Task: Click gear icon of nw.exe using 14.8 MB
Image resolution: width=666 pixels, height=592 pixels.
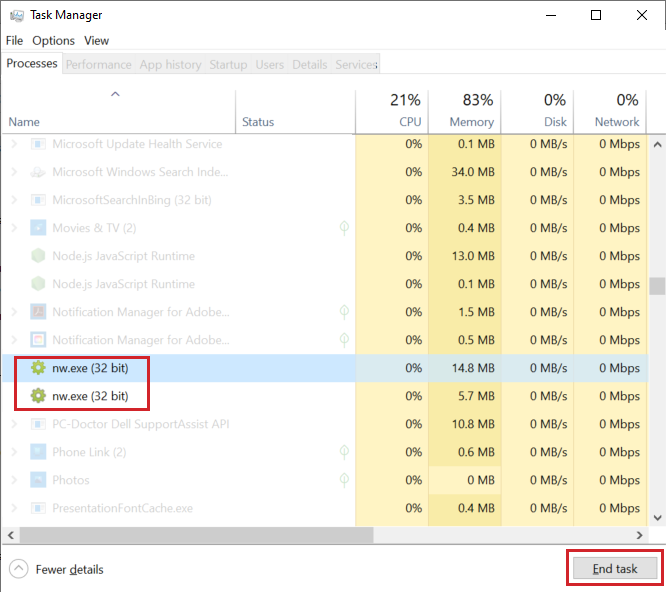Action: (38, 368)
